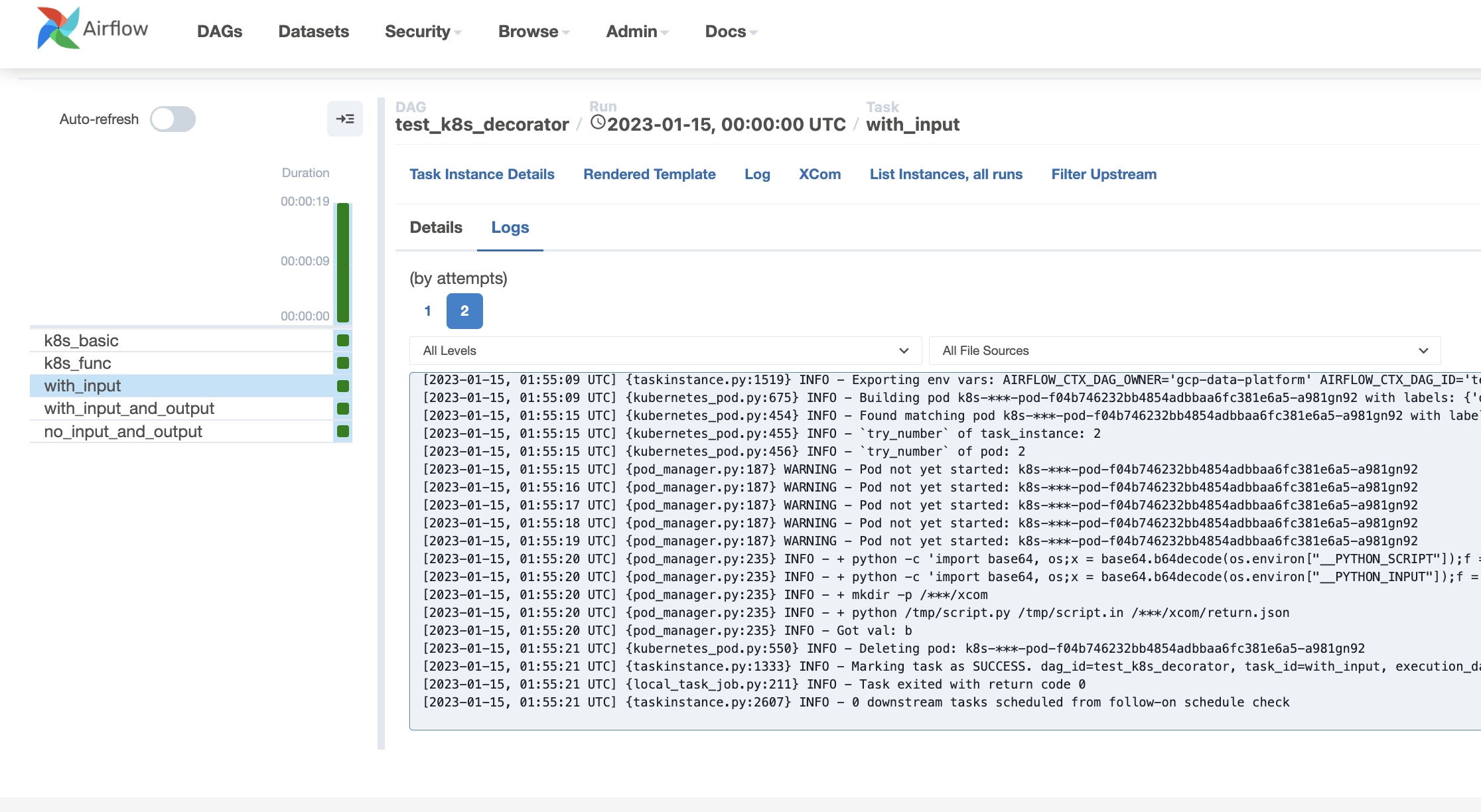
Task: Select log attempt 1
Action: (x=428, y=311)
